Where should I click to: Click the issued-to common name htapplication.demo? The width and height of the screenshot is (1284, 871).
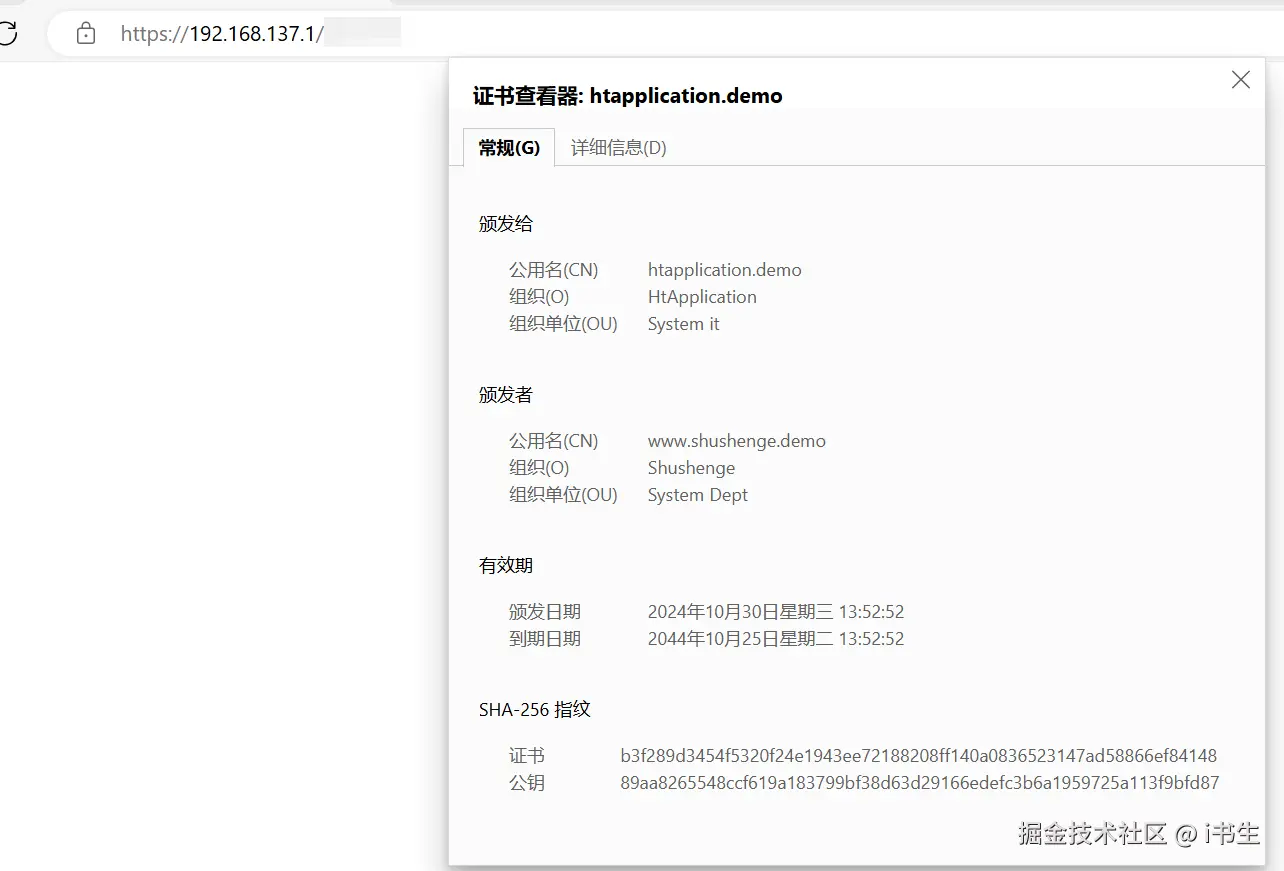[x=725, y=270]
